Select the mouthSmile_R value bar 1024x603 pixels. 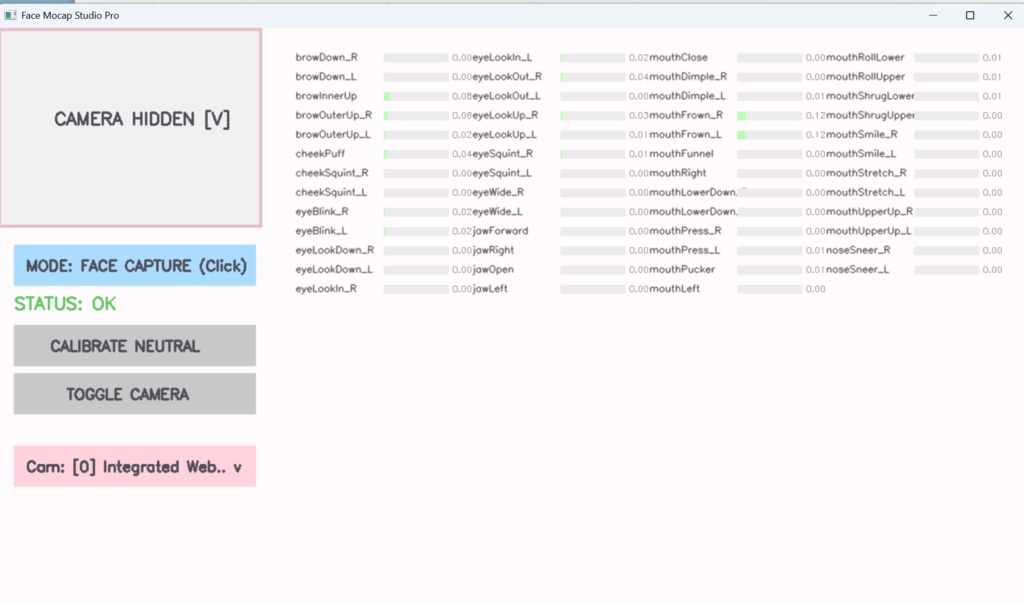pos(946,135)
